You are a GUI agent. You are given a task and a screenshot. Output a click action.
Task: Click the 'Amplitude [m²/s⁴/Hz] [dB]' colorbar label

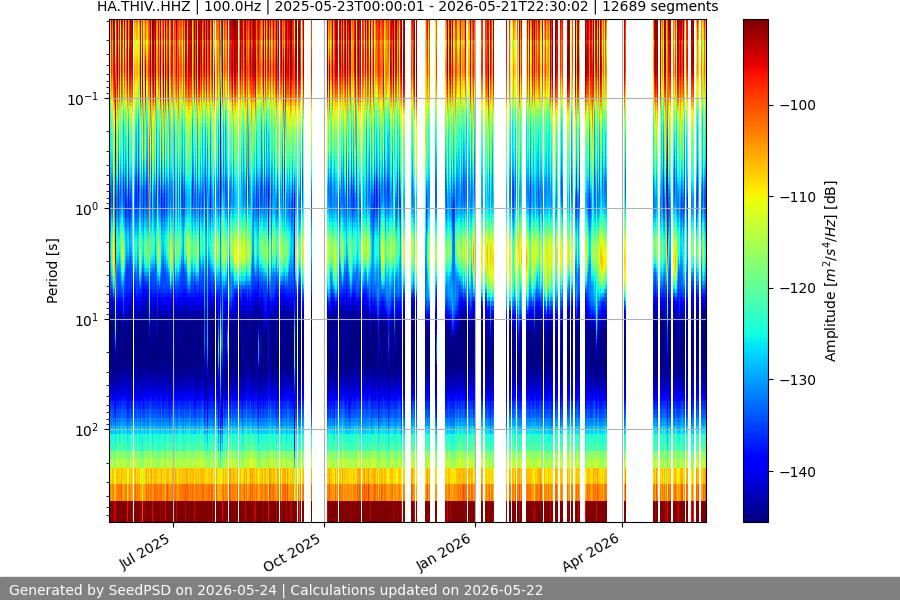click(831, 271)
